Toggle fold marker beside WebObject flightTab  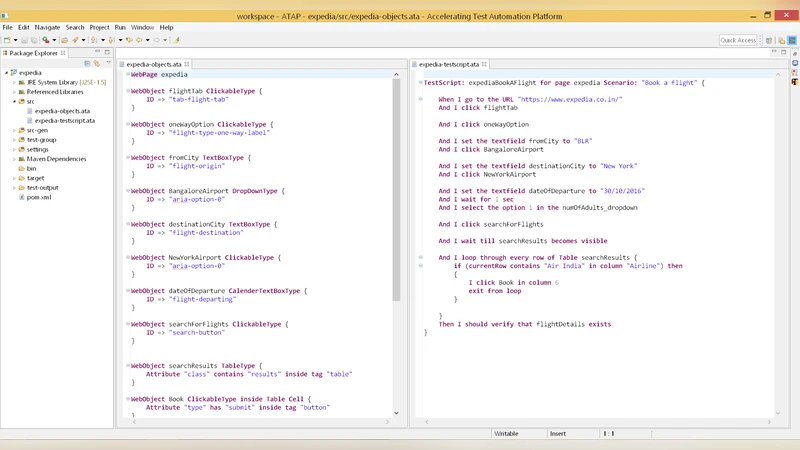pos(128,91)
